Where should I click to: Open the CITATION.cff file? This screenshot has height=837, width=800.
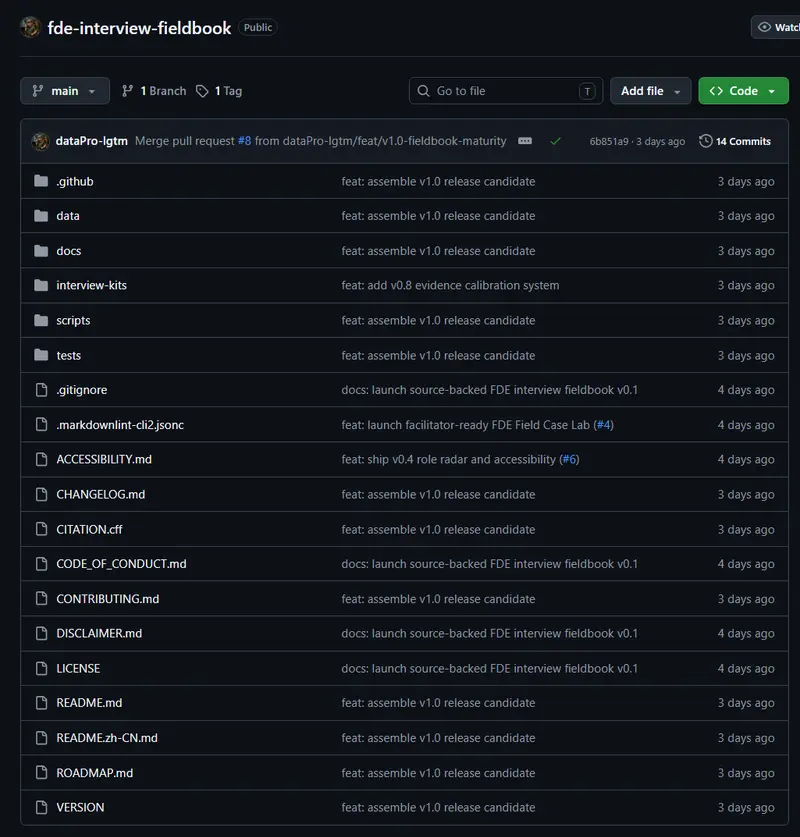point(89,530)
